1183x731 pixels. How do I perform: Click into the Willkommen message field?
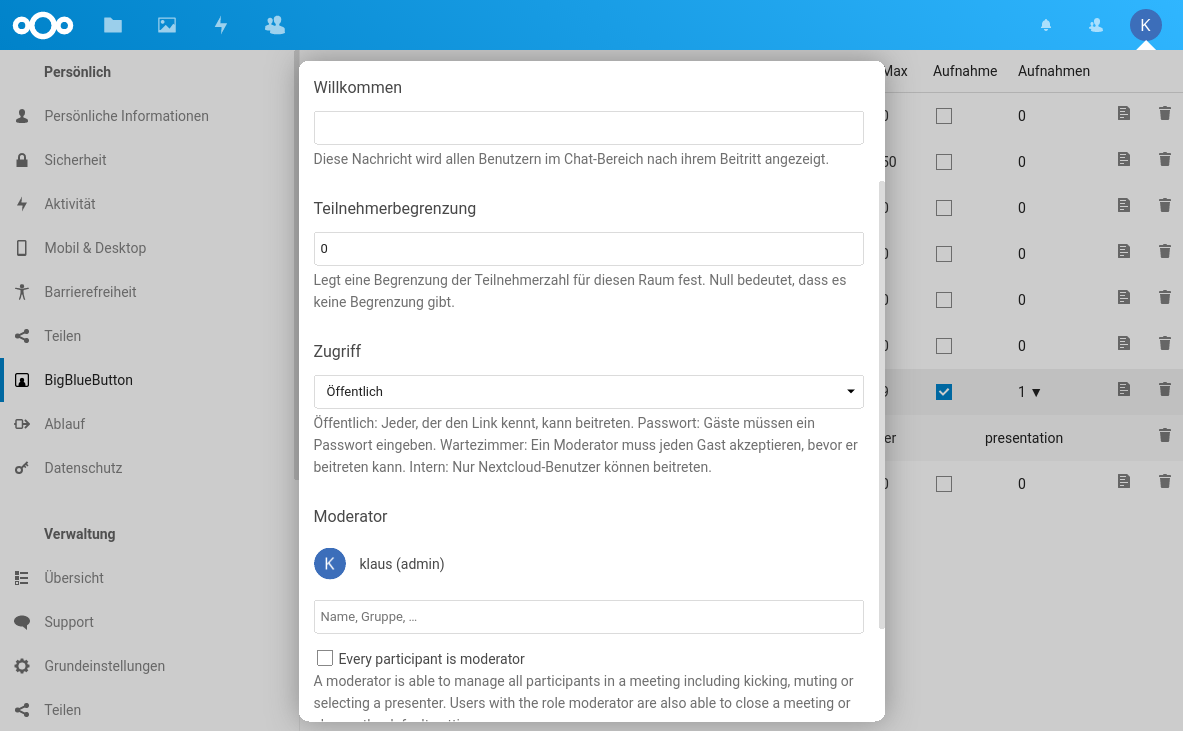point(588,128)
